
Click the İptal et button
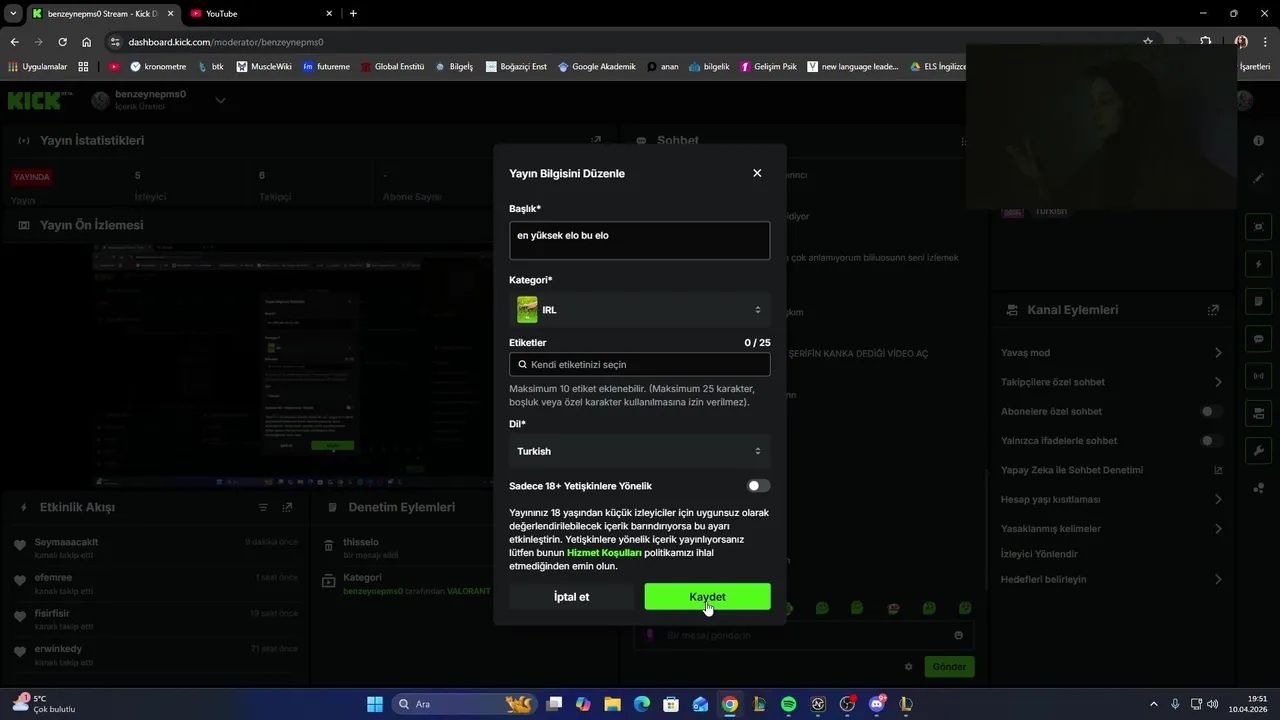pyautogui.click(x=571, y=597)
